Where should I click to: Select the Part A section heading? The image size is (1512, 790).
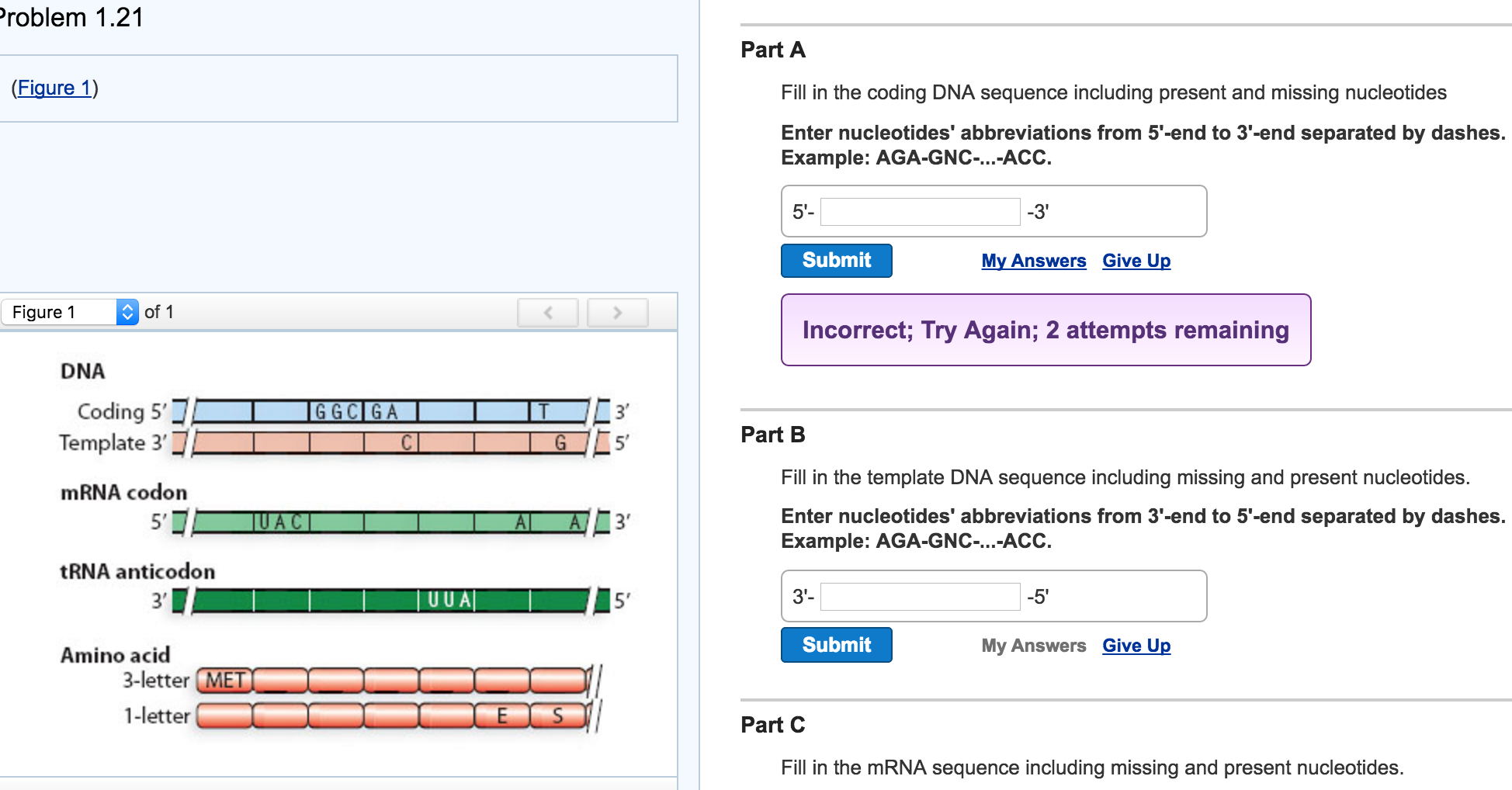[773, 49]
